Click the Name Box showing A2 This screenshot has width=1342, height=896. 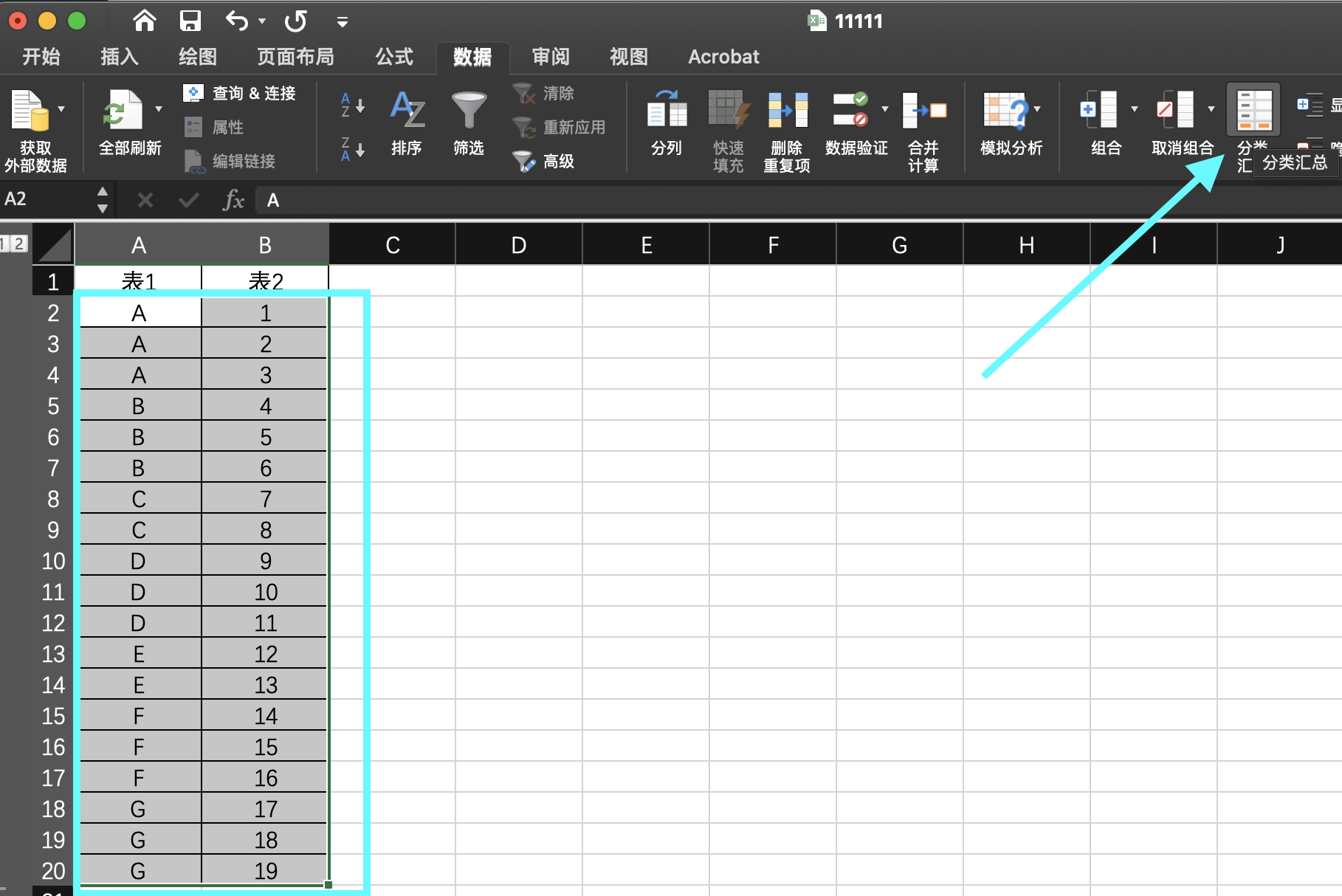click(44, 199)
